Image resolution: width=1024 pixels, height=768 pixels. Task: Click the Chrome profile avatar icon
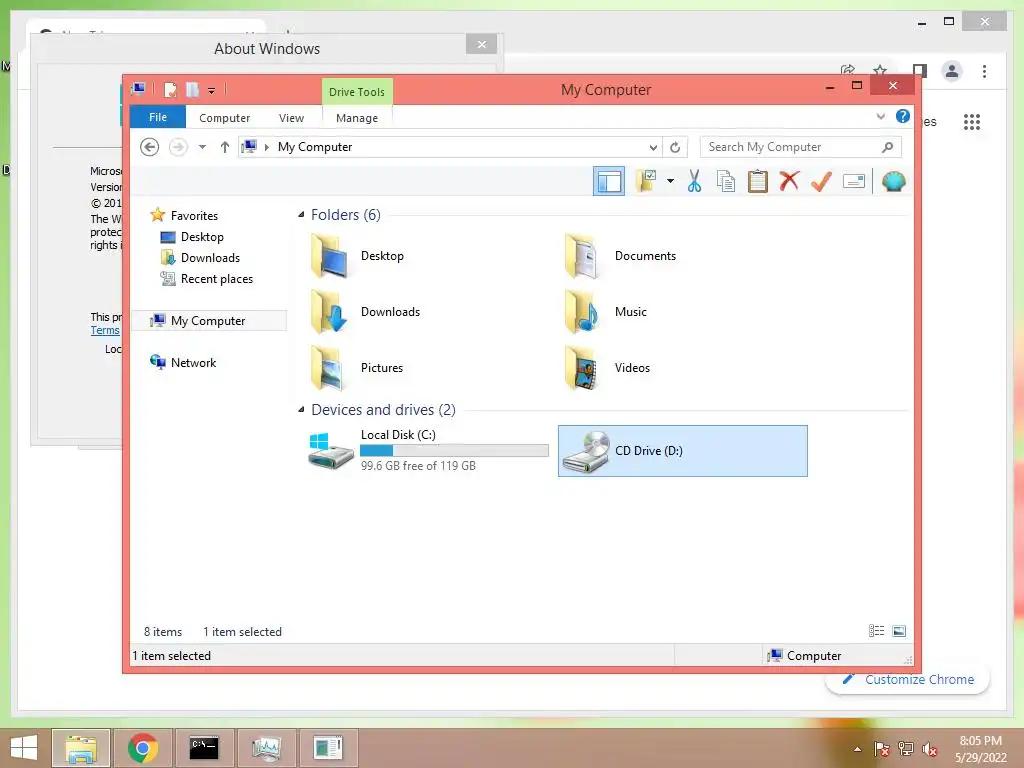point(952,71)
